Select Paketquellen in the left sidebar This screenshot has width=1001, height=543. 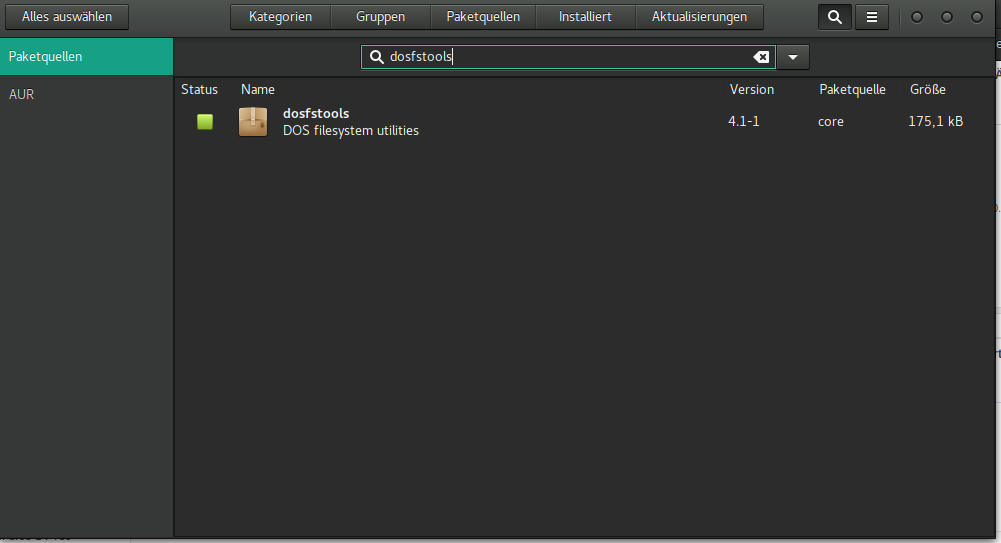(46, 57)
